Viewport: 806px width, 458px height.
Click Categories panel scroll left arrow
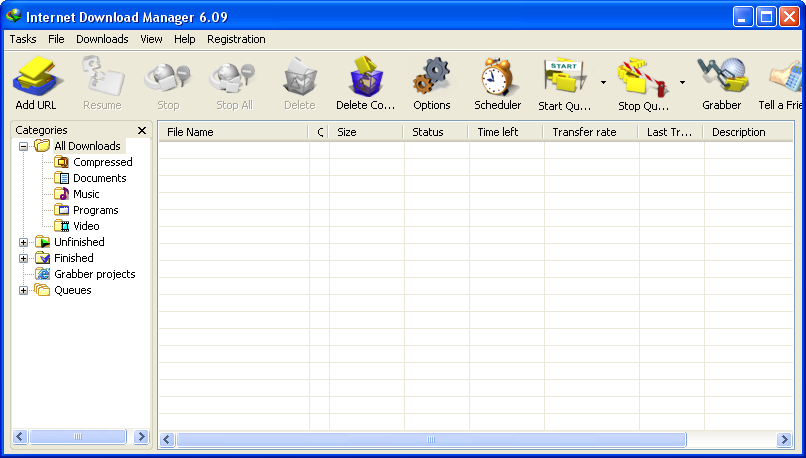click(x=20, y=437)
